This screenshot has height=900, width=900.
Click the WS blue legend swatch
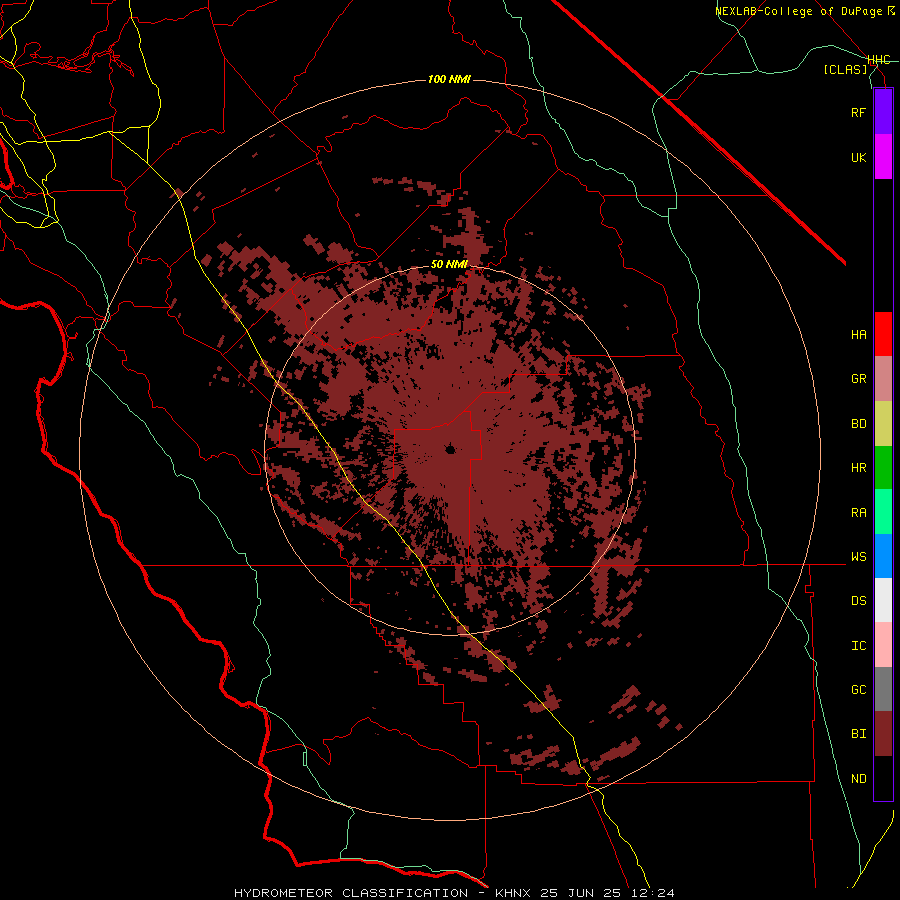point(883,556)
